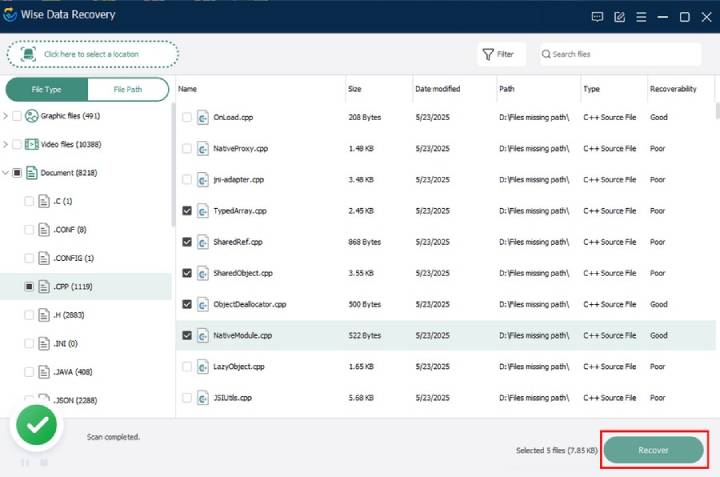Check the NativeProxy.cpp checkbox
This screenshot has height=477, width=720.
pyautogui.click(x=186, y=148)
